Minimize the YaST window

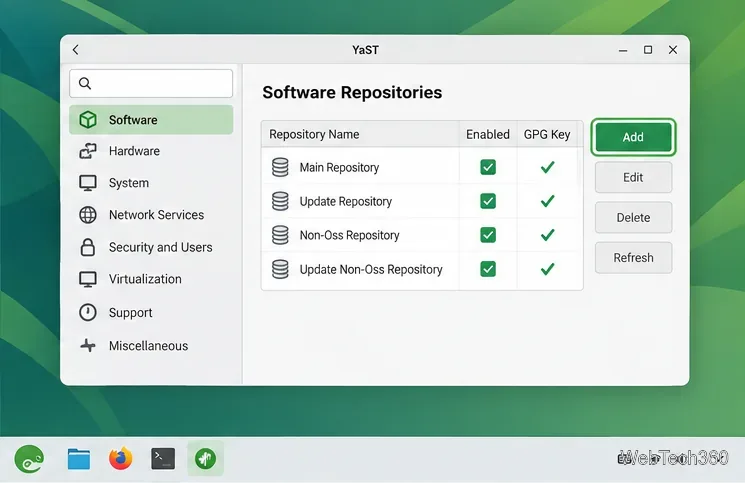[623, 50]
